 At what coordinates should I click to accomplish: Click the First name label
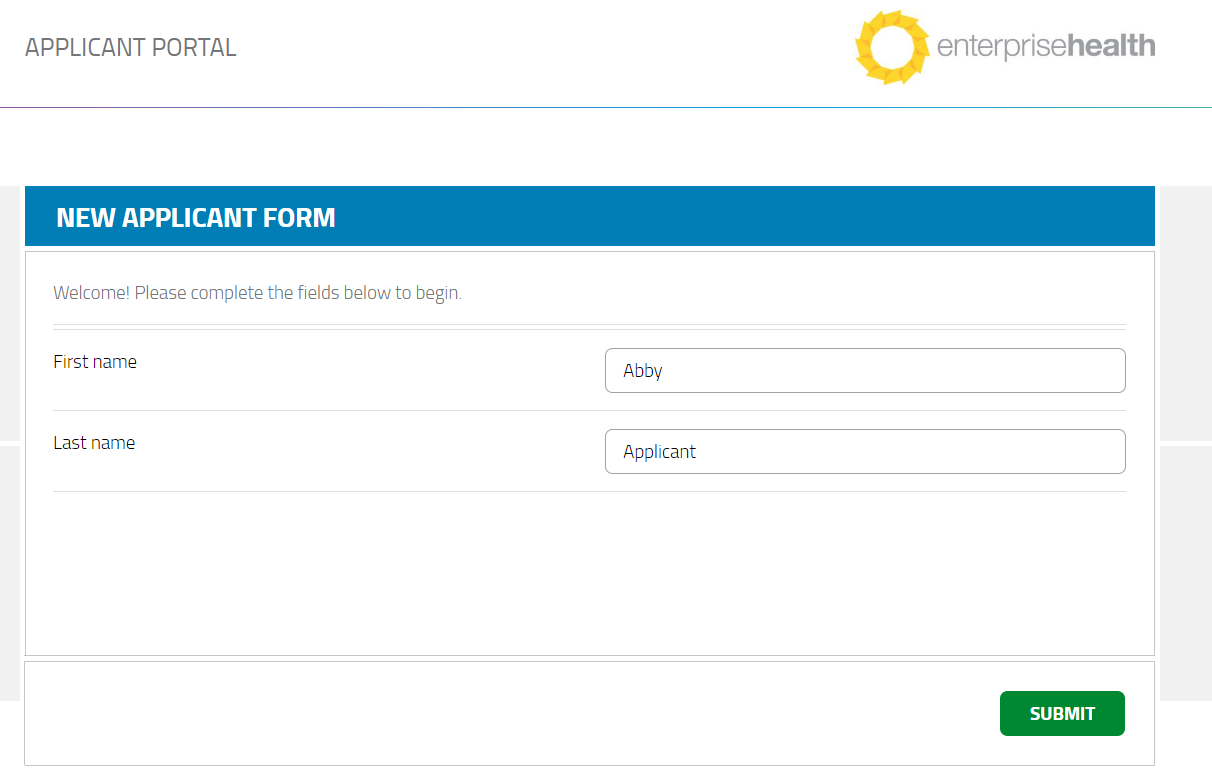95,362
